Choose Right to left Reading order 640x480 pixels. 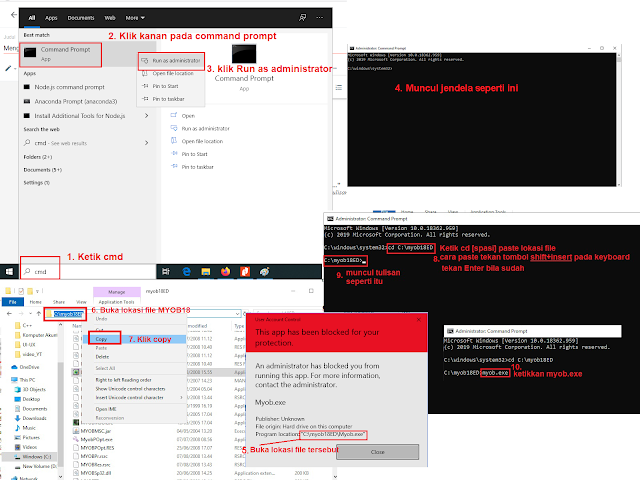123,380
